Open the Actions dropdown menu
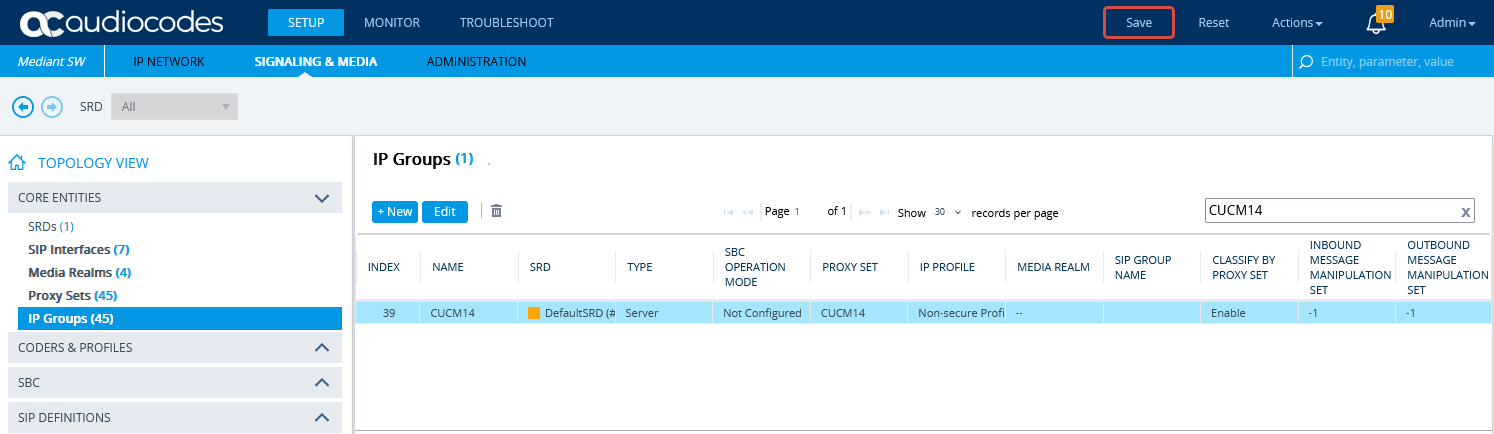This screenshot has height=434, width=1494. (x=1297, y=23)
